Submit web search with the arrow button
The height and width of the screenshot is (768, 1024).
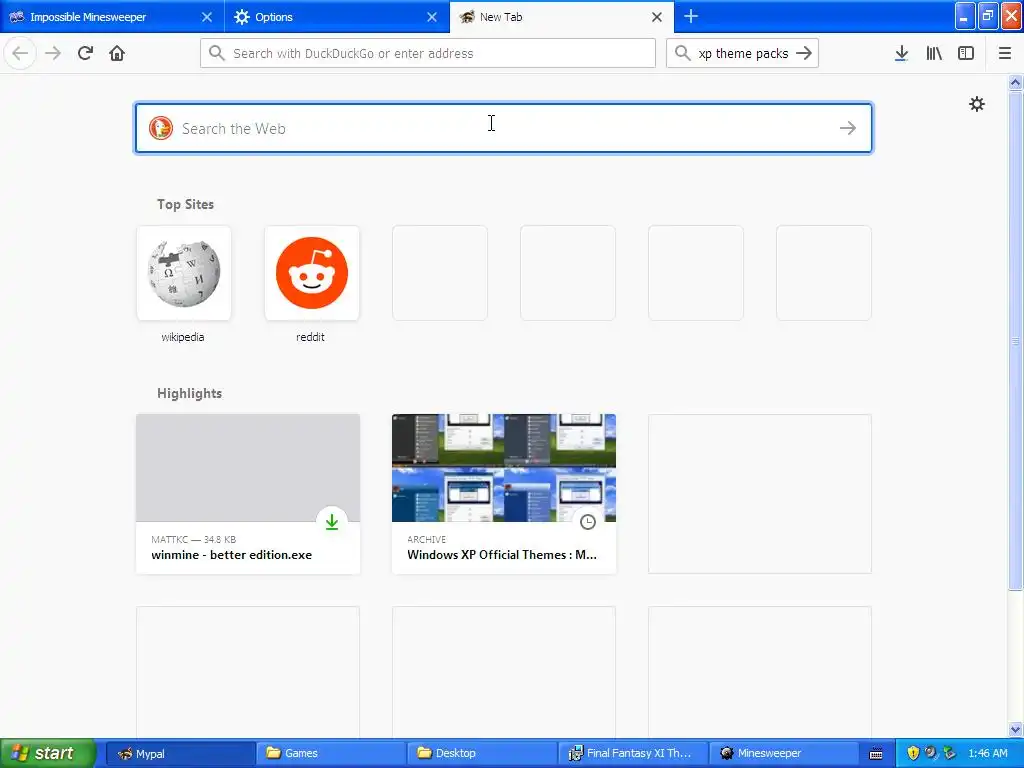(x=848, y=128)
